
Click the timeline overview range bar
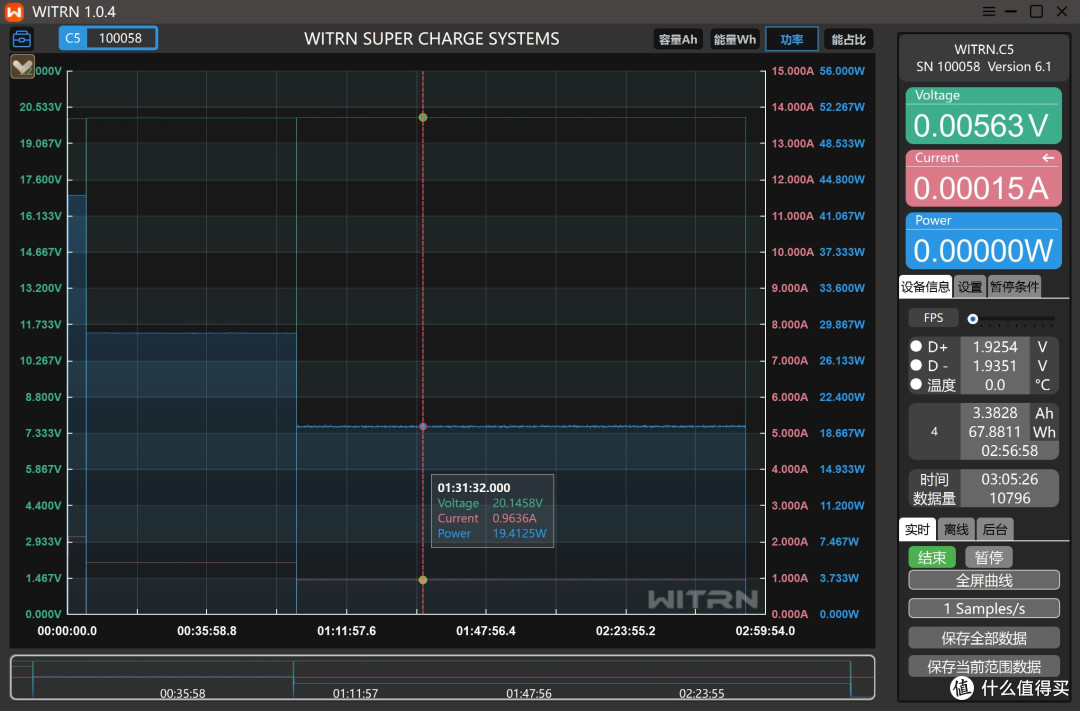tap(442, 677)
